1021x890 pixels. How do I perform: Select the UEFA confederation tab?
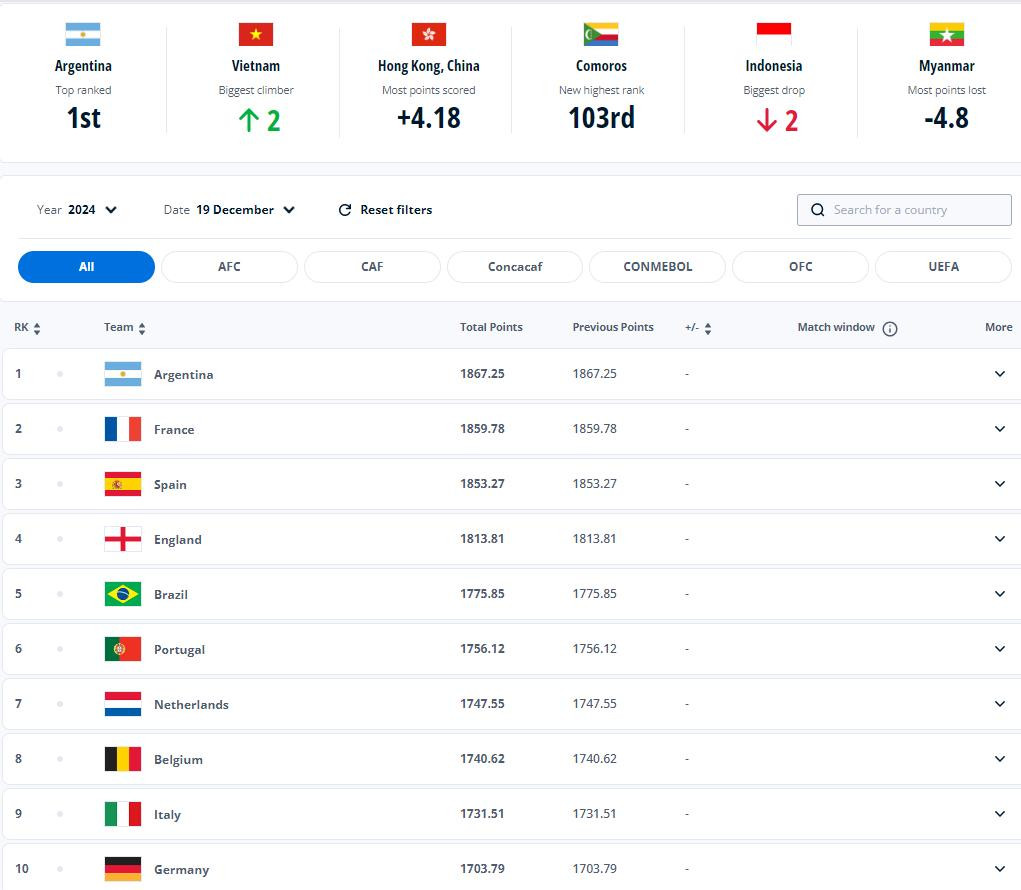pyautogui.click(x=942, y=267)
